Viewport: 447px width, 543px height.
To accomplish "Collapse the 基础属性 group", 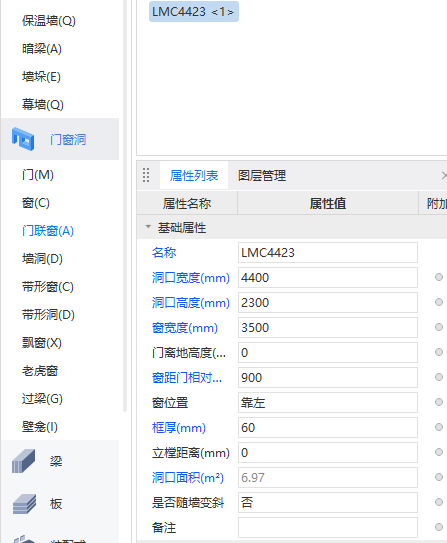I will tap(148, 227).
